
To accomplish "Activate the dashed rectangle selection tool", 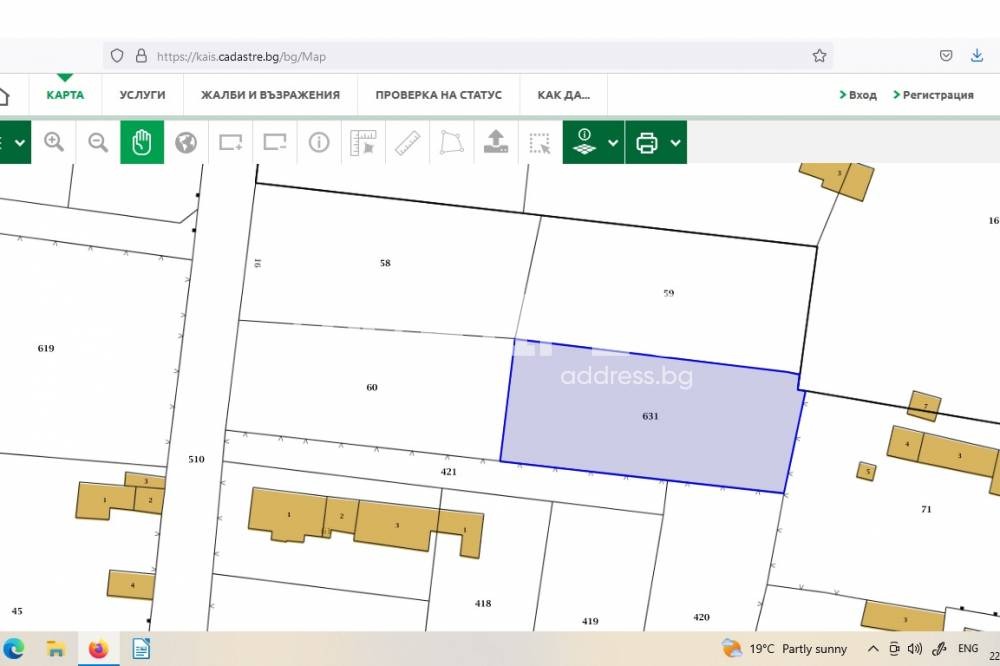I will (x=540, y=142).
